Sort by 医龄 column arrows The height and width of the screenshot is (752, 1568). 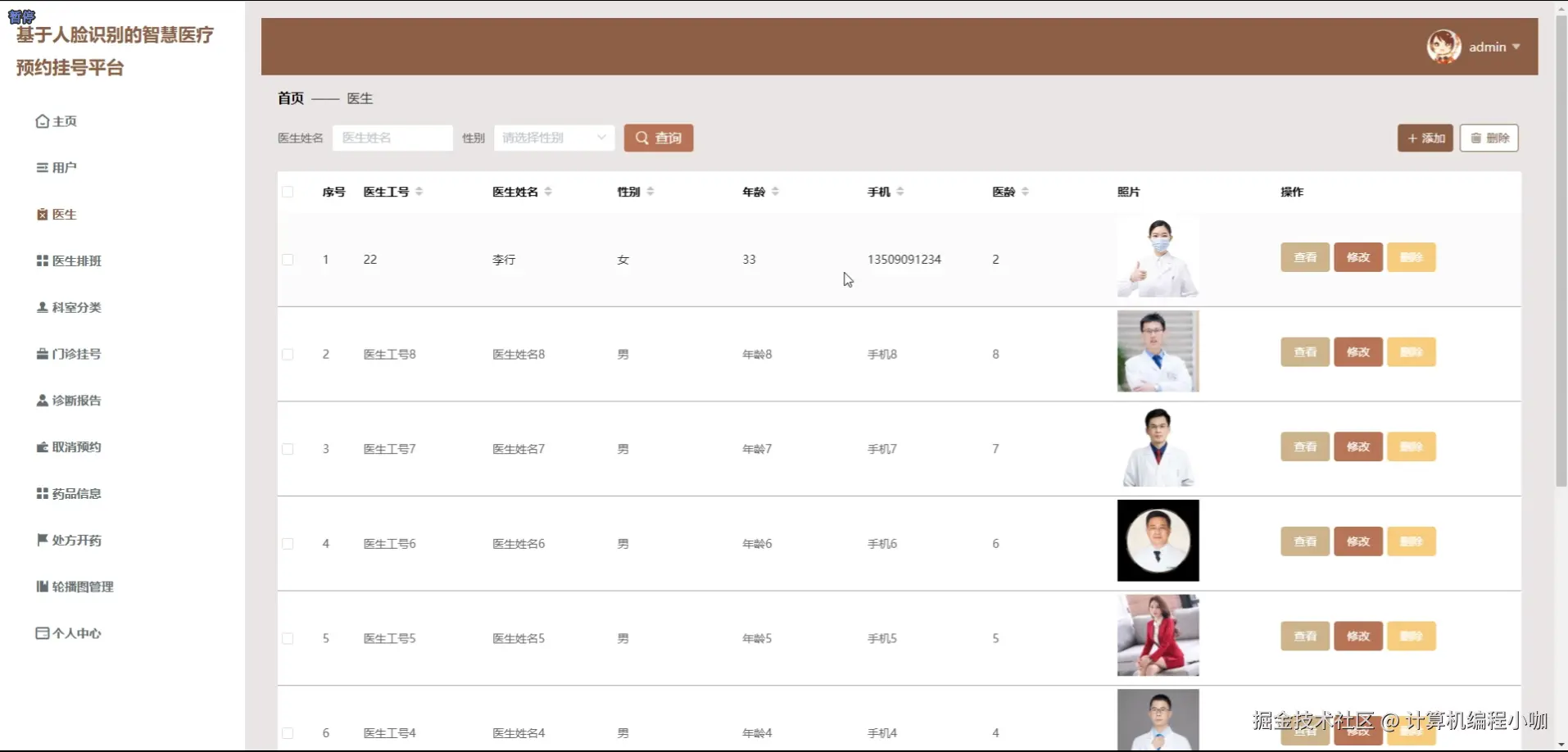pyautogui.click(x=1025, y=192)
